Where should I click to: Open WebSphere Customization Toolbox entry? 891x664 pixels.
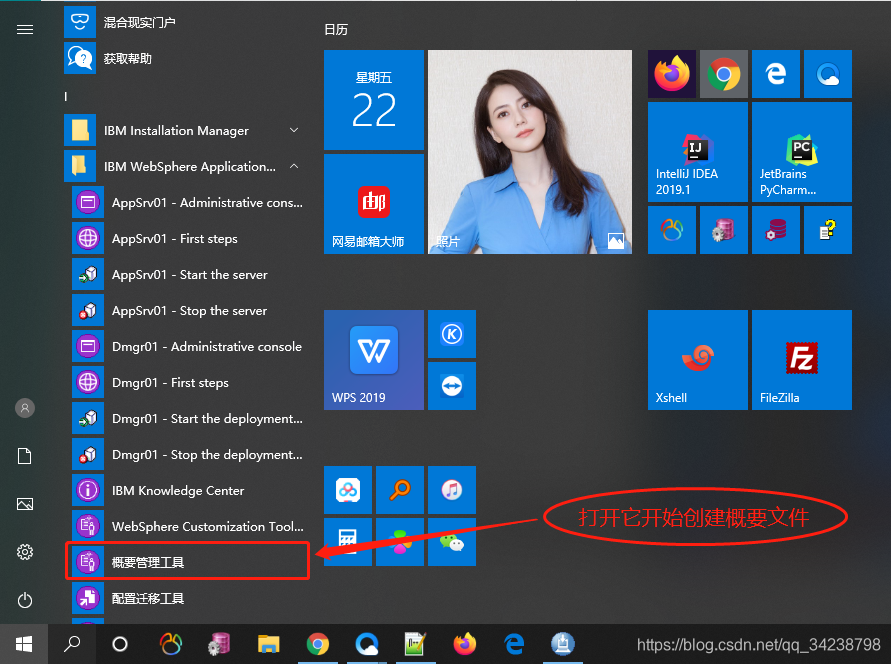point(189,527)
